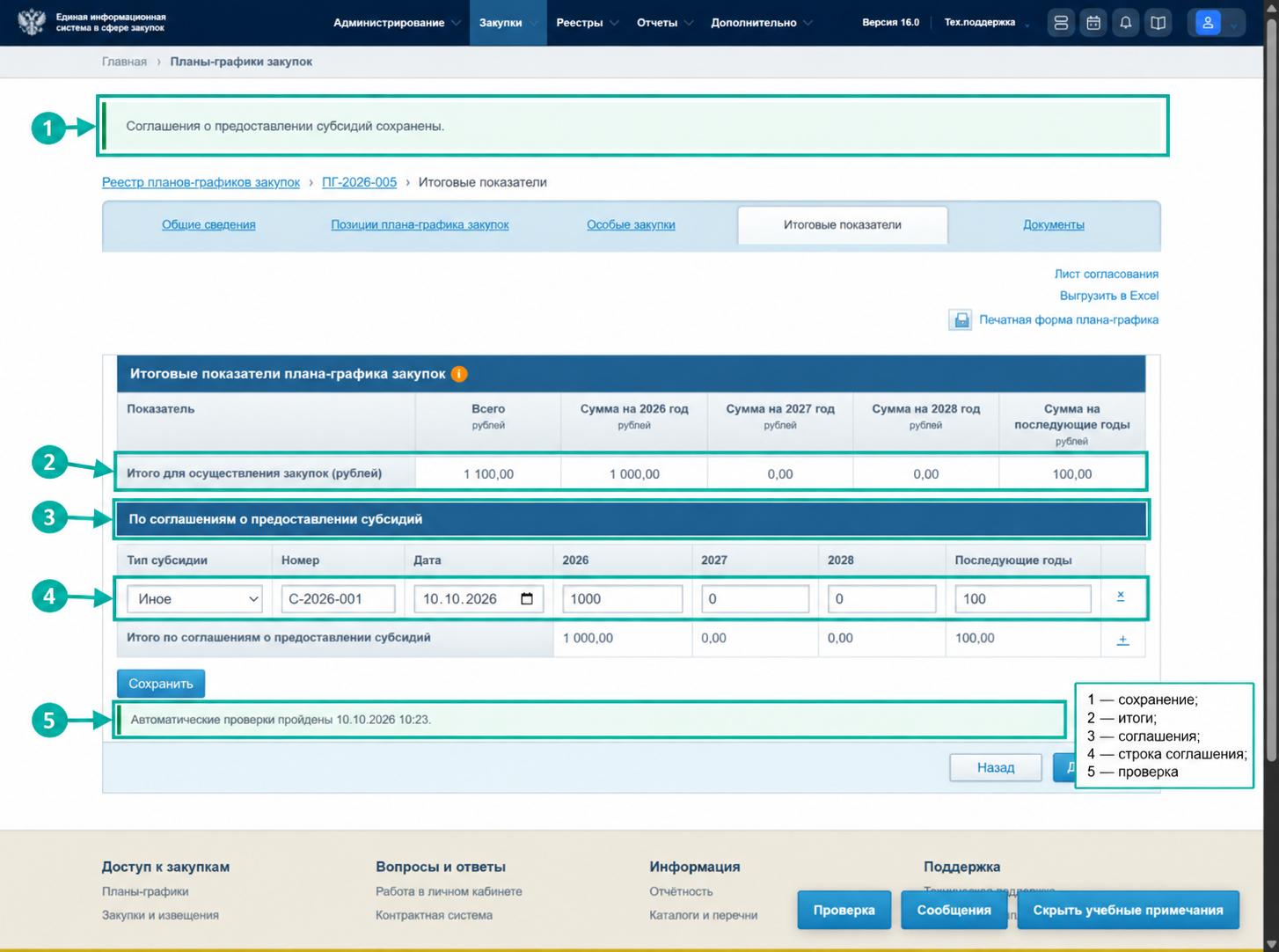Switch to the Особые закупки tab
This screenshot has width=1279, height=952.
click(x=631, y=225)
